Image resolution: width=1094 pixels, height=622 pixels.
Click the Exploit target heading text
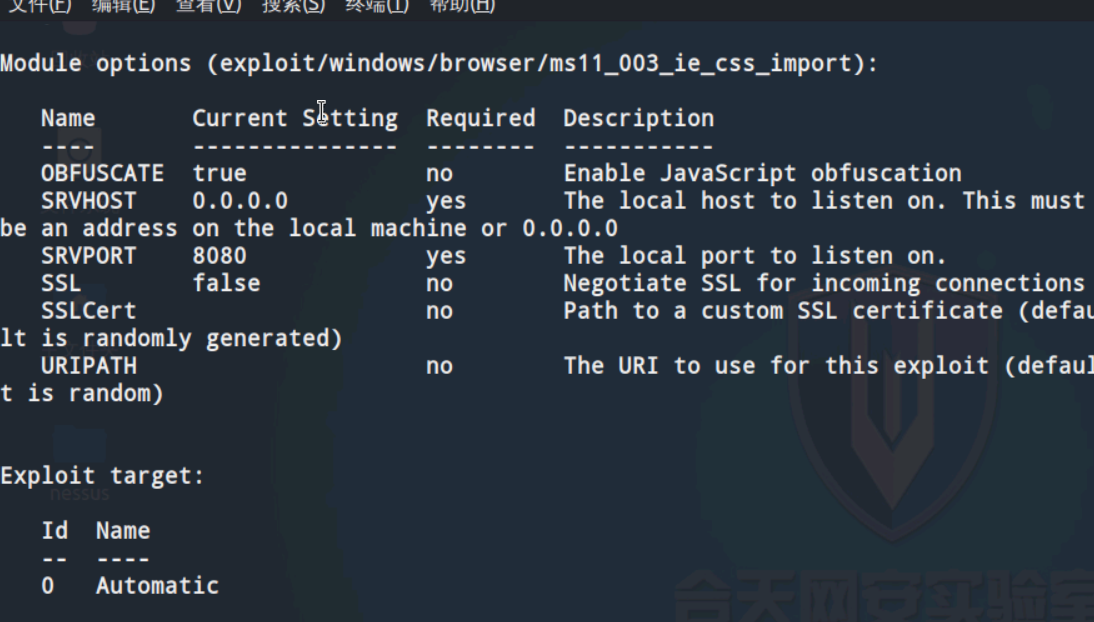pyautogui.click(x=102, y=476)
